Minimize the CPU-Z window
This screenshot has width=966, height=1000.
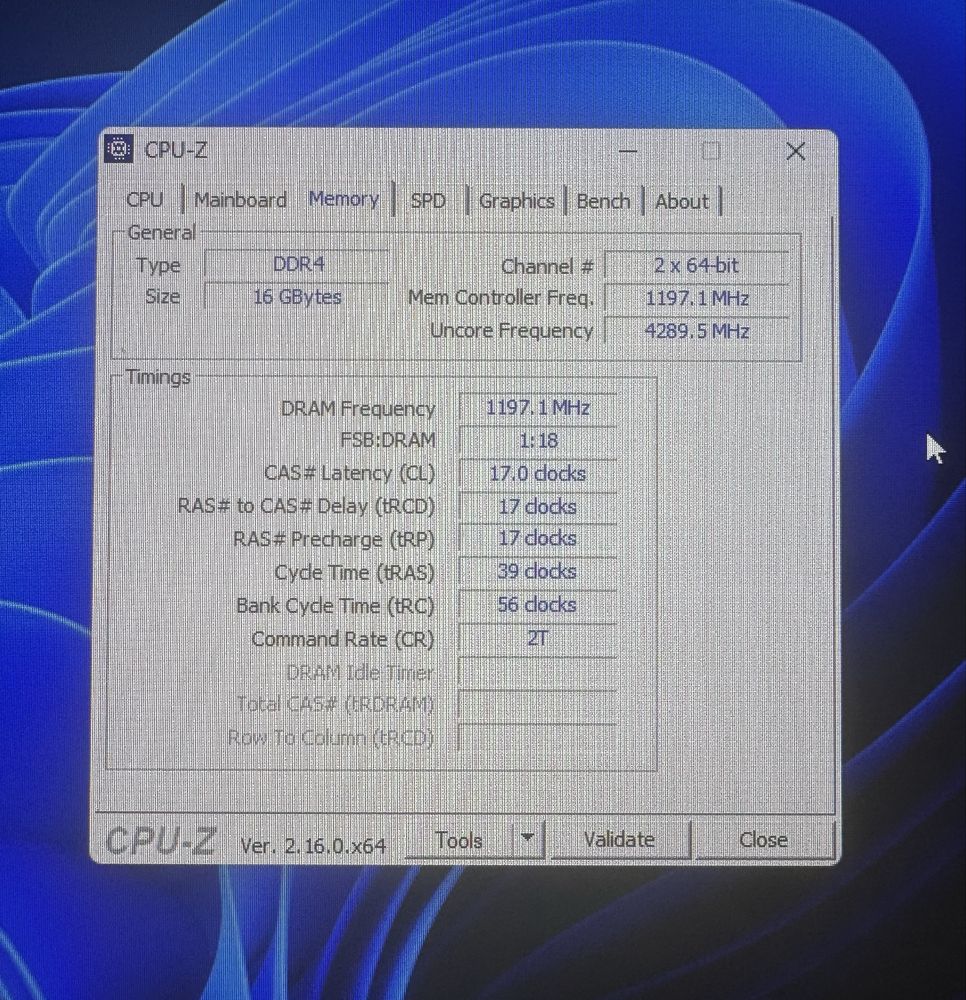pyautogui.click(x=628, y=151)
